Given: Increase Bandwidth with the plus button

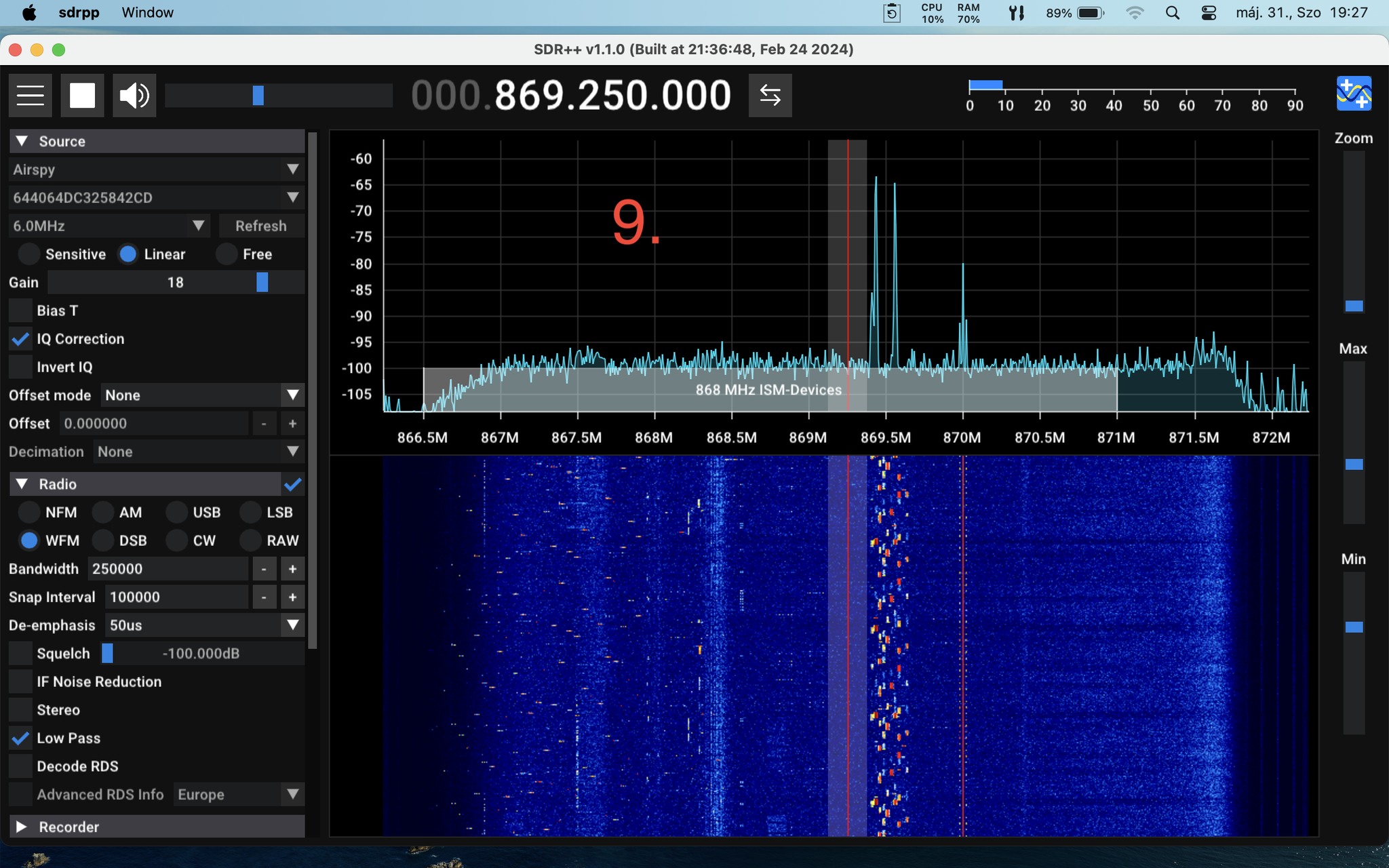Looking at the screenshot, I should click(x=292, y=569).
